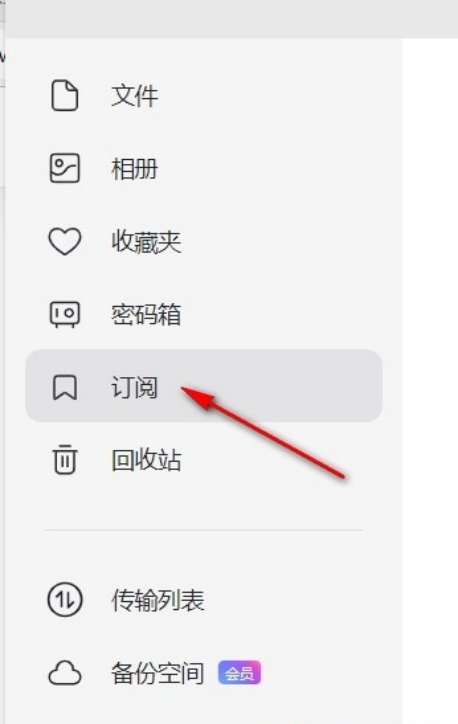This screenshot has height=724, width=458.
Task: Click the 密码箱 safe box icon
Action: (65, 314)
